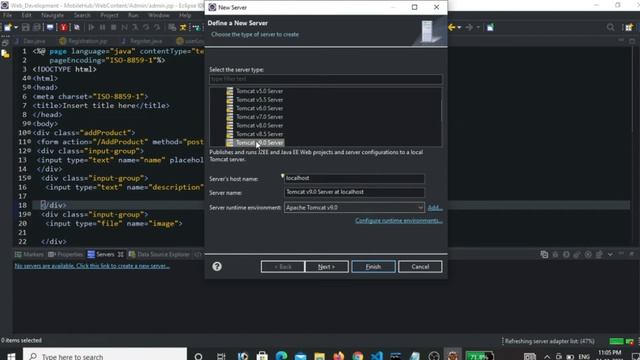Collapse line 19 input-group div fold marker
The height and width of the screenshot is (360, 640).
(x=29, y=213)
